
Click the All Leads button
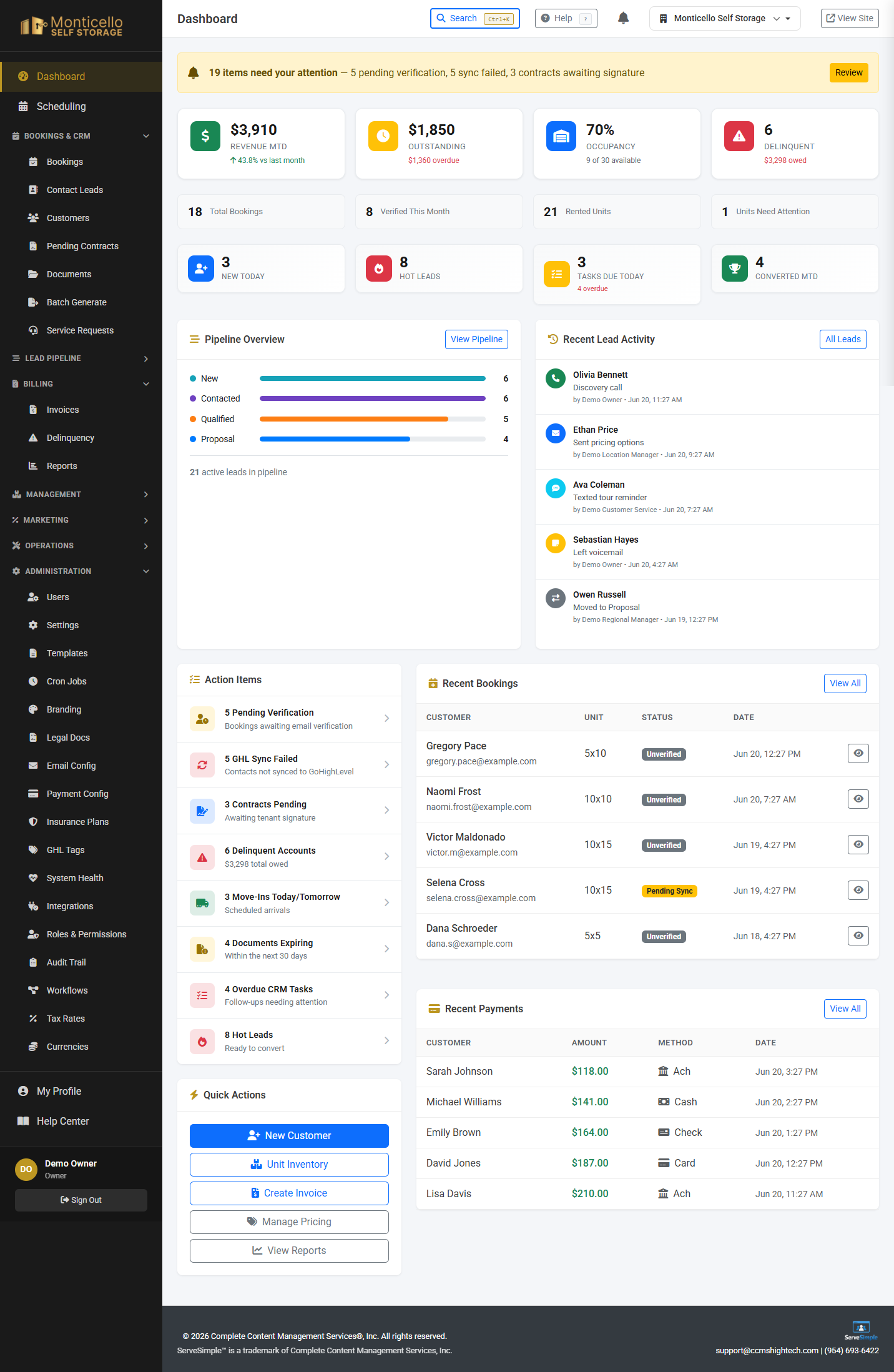[x=843, y=339]
